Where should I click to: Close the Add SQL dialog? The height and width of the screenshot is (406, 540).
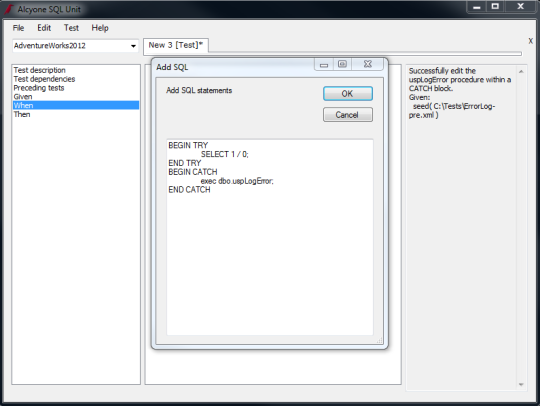pos(367,64)
